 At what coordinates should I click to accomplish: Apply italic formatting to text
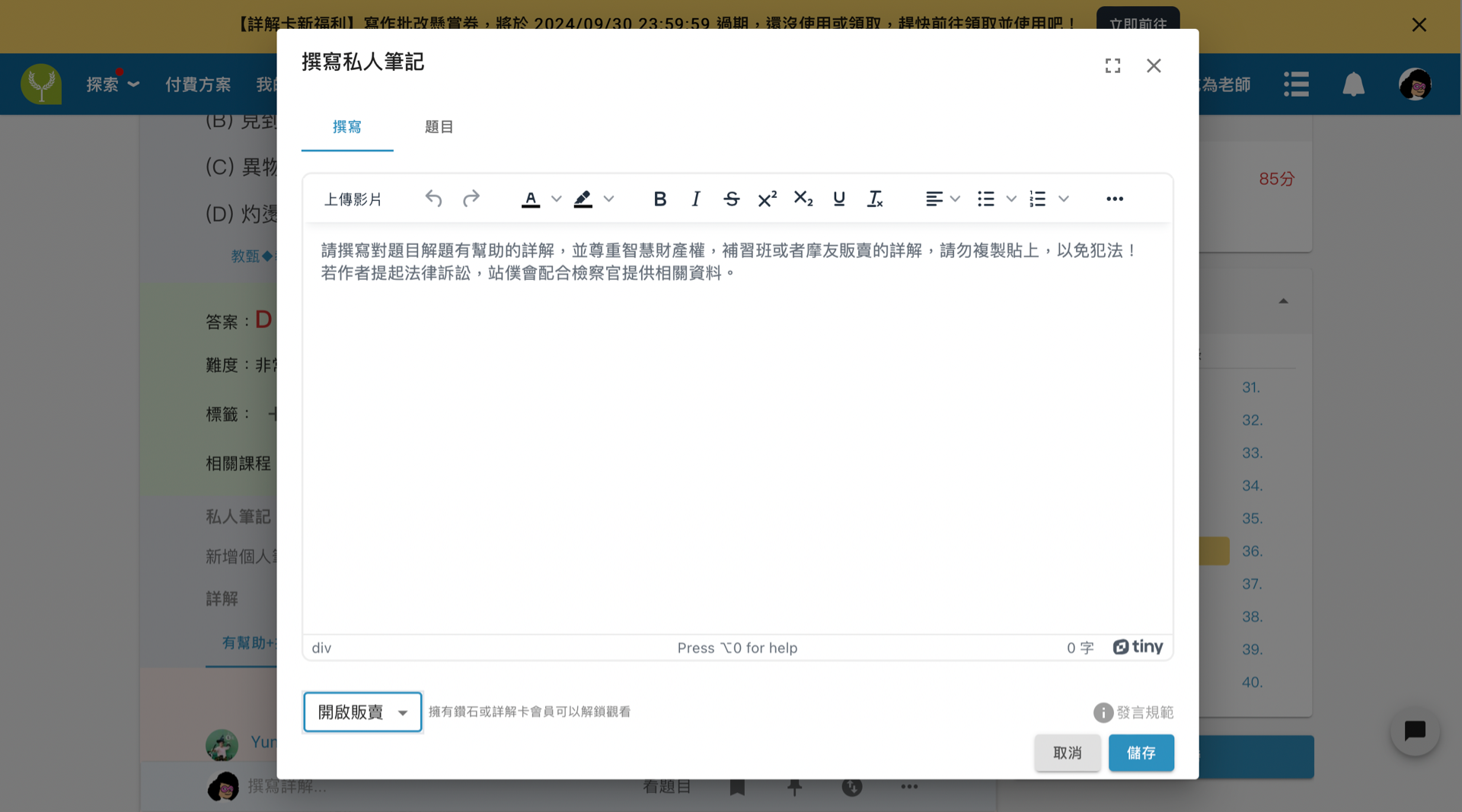tap(695, 199)
